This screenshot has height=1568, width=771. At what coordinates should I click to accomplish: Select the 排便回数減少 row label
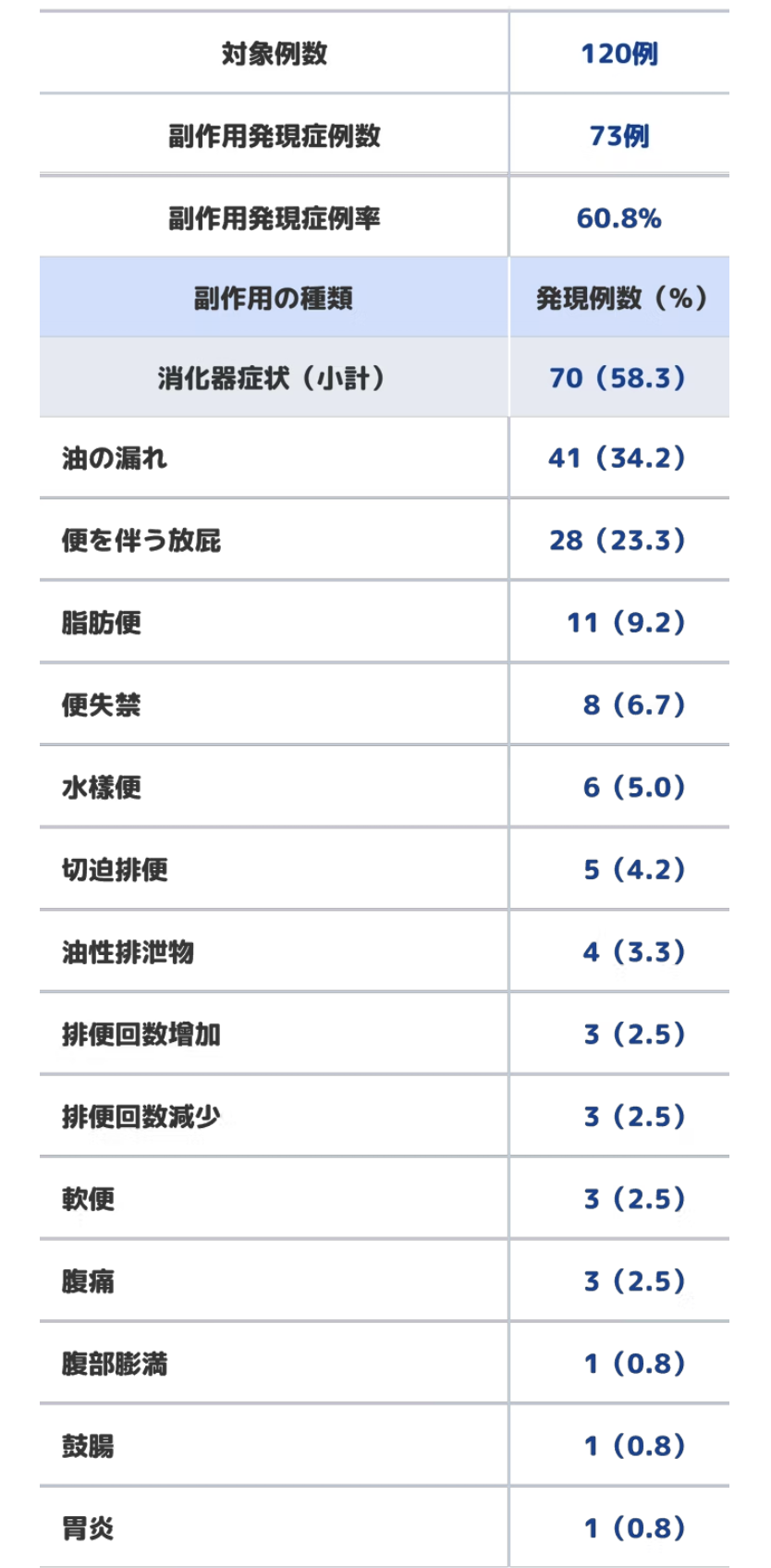(x=141, y=1117)
